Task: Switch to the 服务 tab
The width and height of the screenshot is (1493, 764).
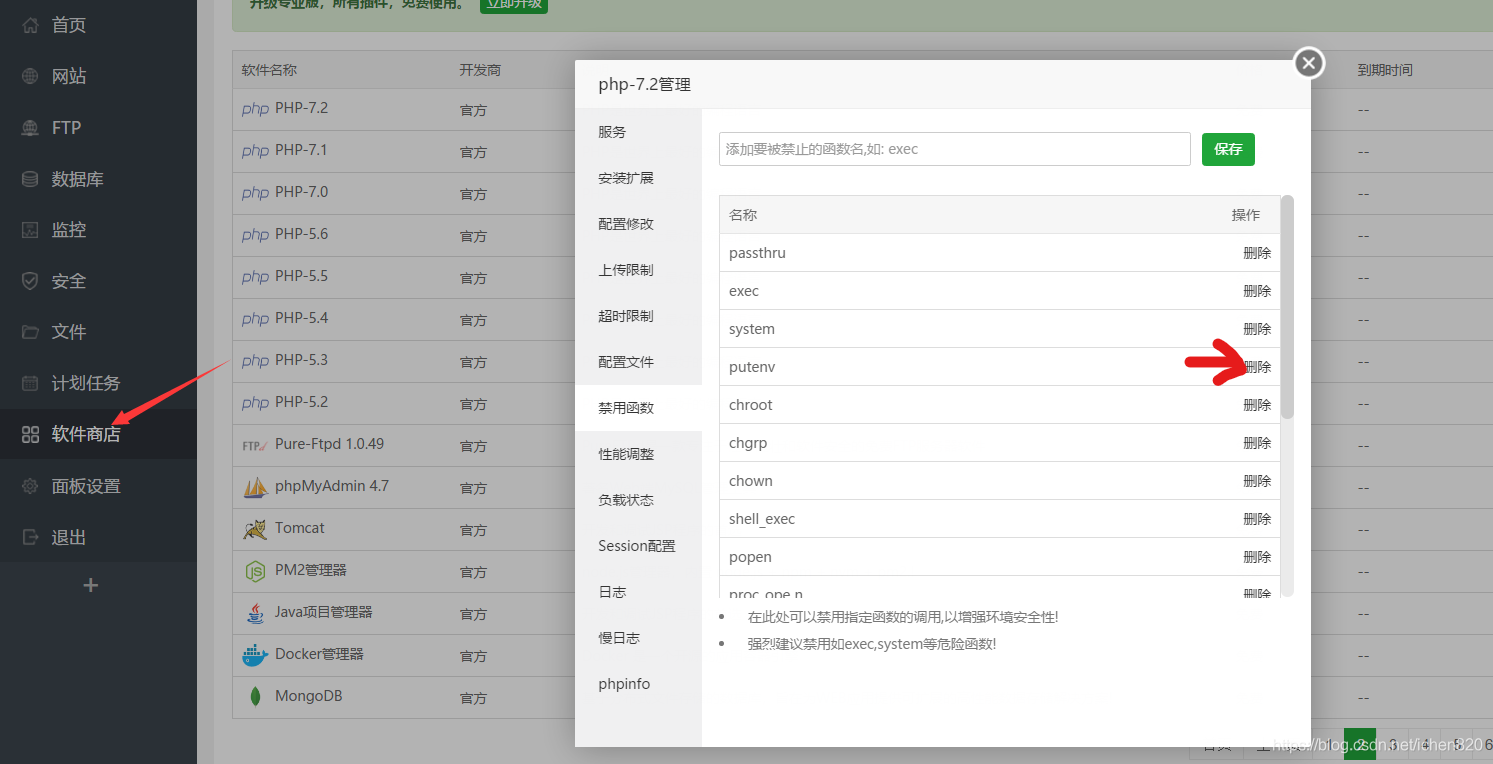Action: pyautogui.click(x=611, y=131)
